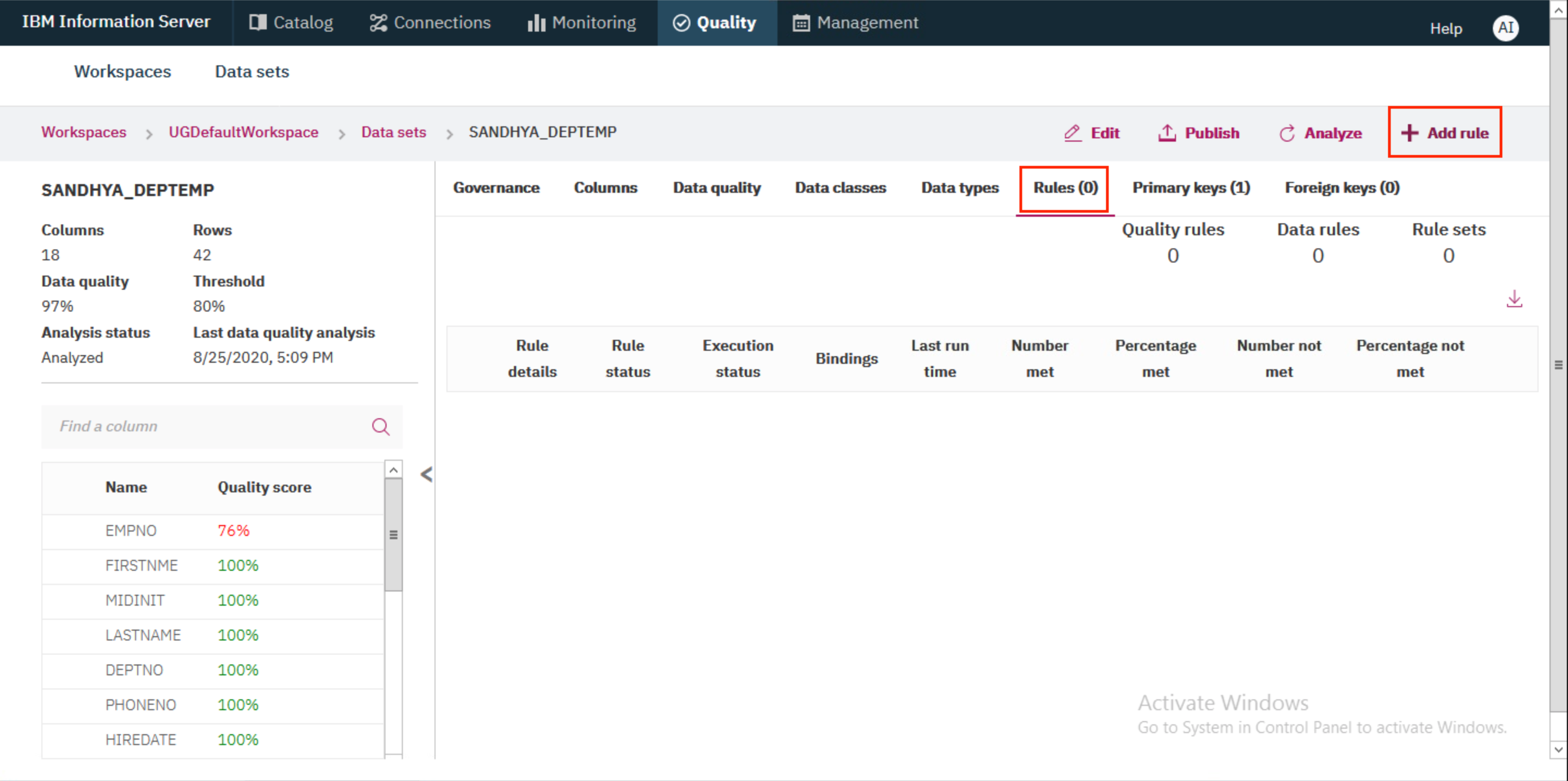Open the Connections section
The image size is (1568, 781).
click(x=430, y=22)
